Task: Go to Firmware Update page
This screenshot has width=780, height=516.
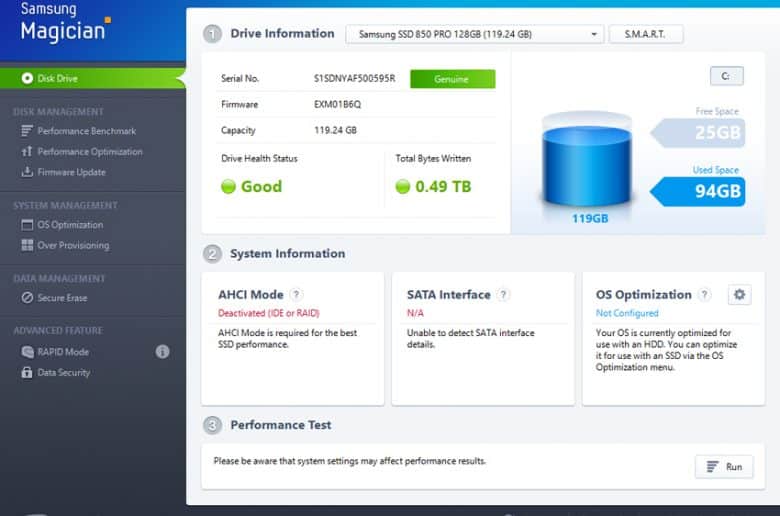Action: pyautogui.click(x=72, y=172)
